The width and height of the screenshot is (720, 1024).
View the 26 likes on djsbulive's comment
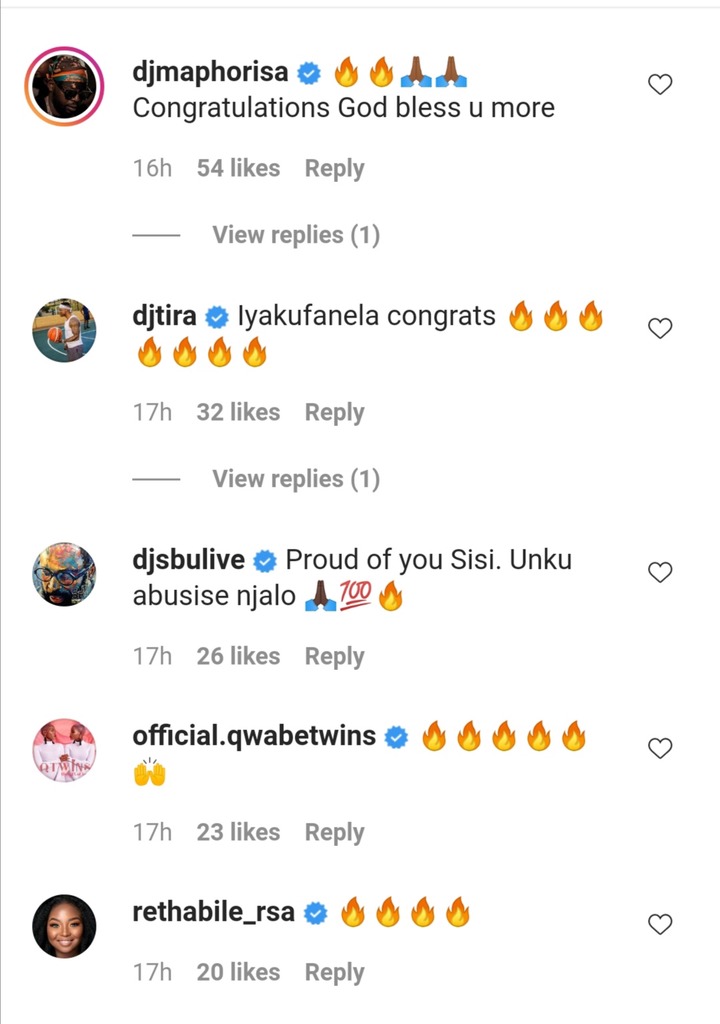tap(238, 656)
